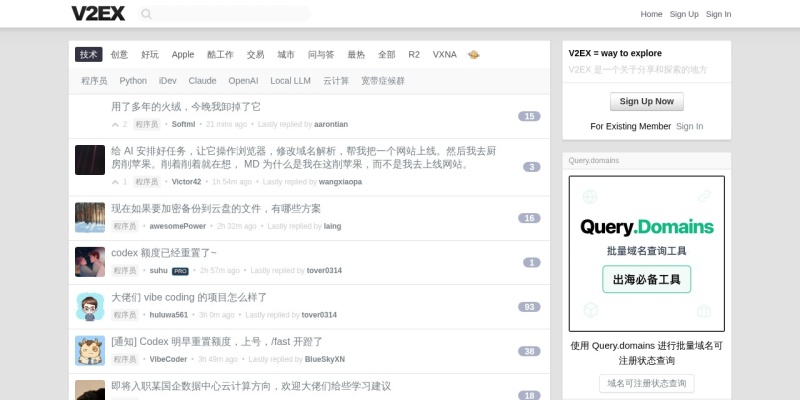Click suhu's avatar thumbnail
Viewport: 800px width, 400px height.
(90, 262)
